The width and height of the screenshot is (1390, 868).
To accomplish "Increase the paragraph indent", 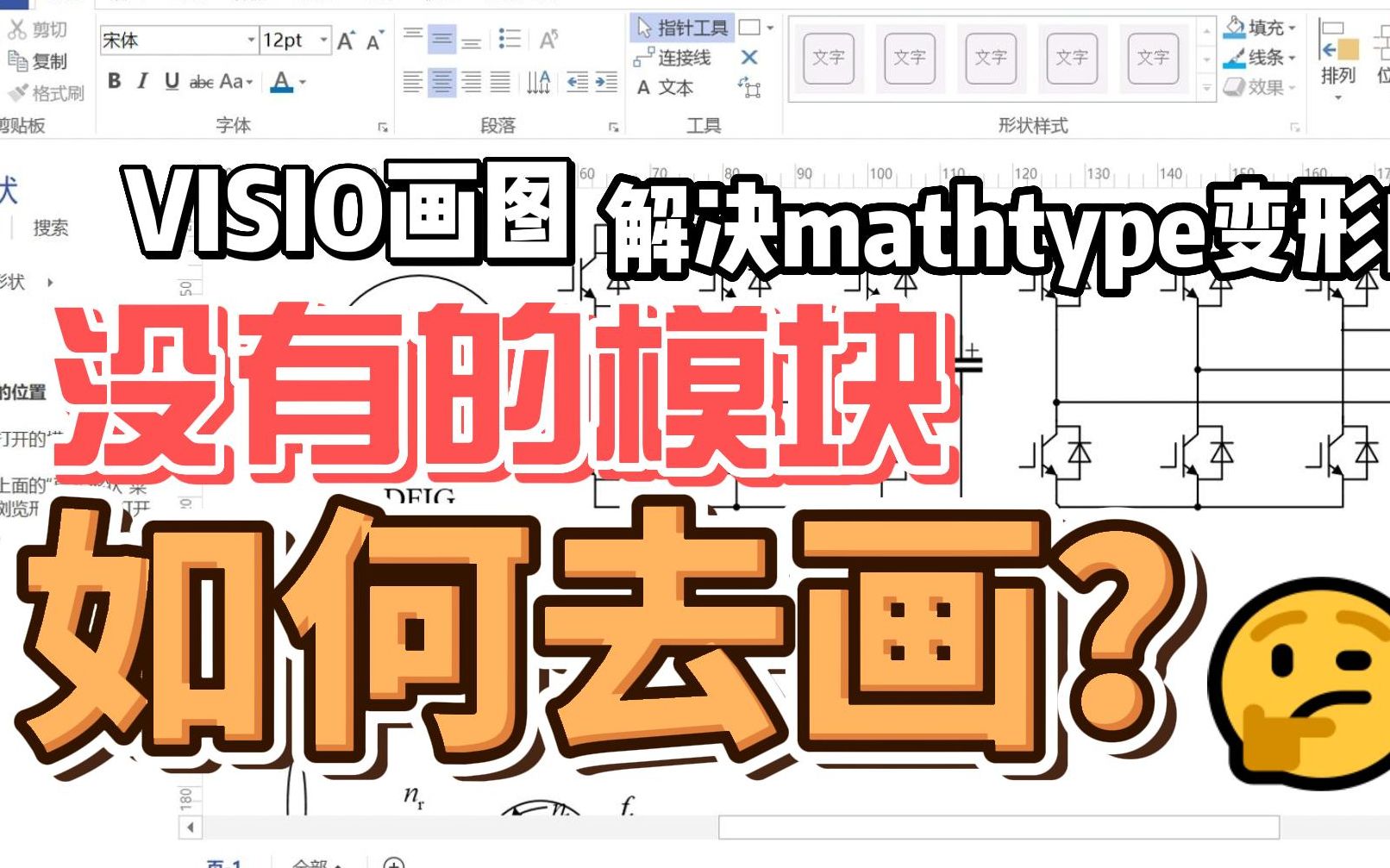I will 606,82.
